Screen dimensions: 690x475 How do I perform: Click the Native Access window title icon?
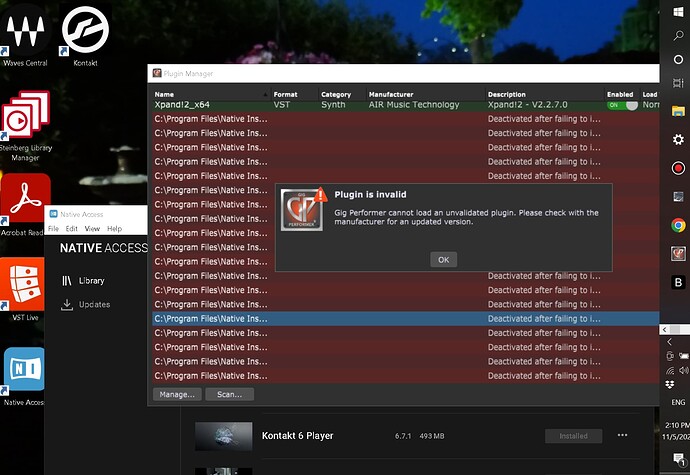(53, 214)
